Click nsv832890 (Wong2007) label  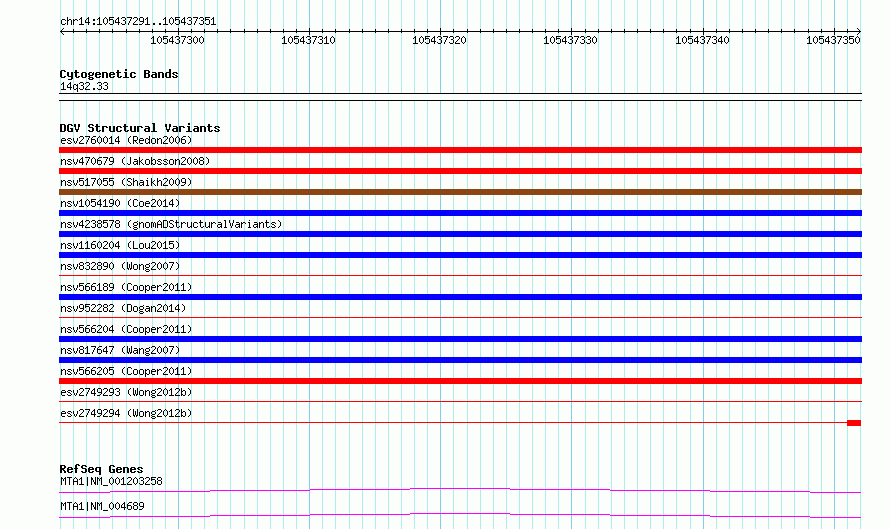120,266
